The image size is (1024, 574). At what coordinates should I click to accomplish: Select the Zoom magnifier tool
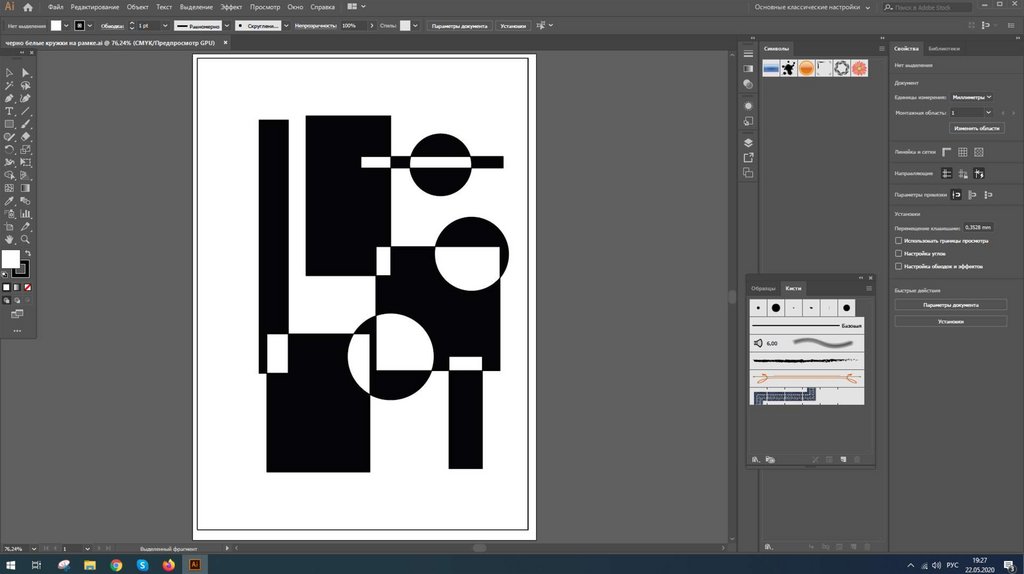[25, 240]
